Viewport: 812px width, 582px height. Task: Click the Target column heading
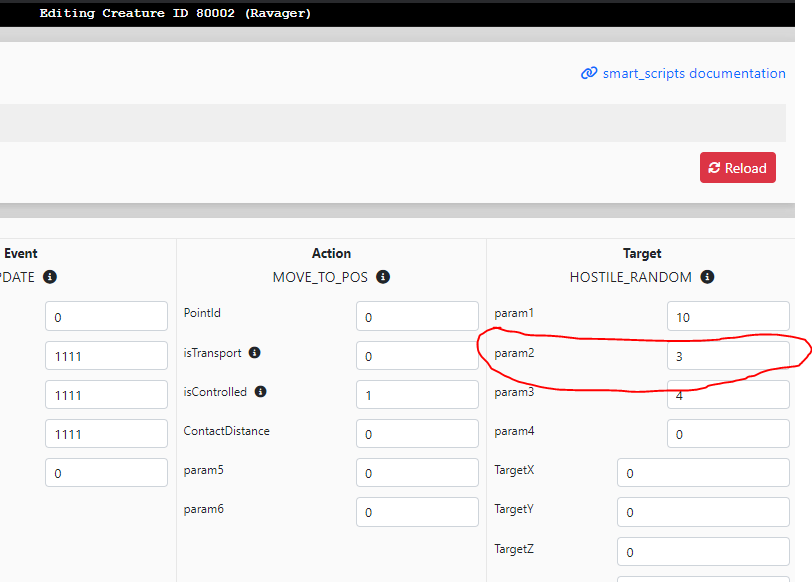tap(642, 253)
